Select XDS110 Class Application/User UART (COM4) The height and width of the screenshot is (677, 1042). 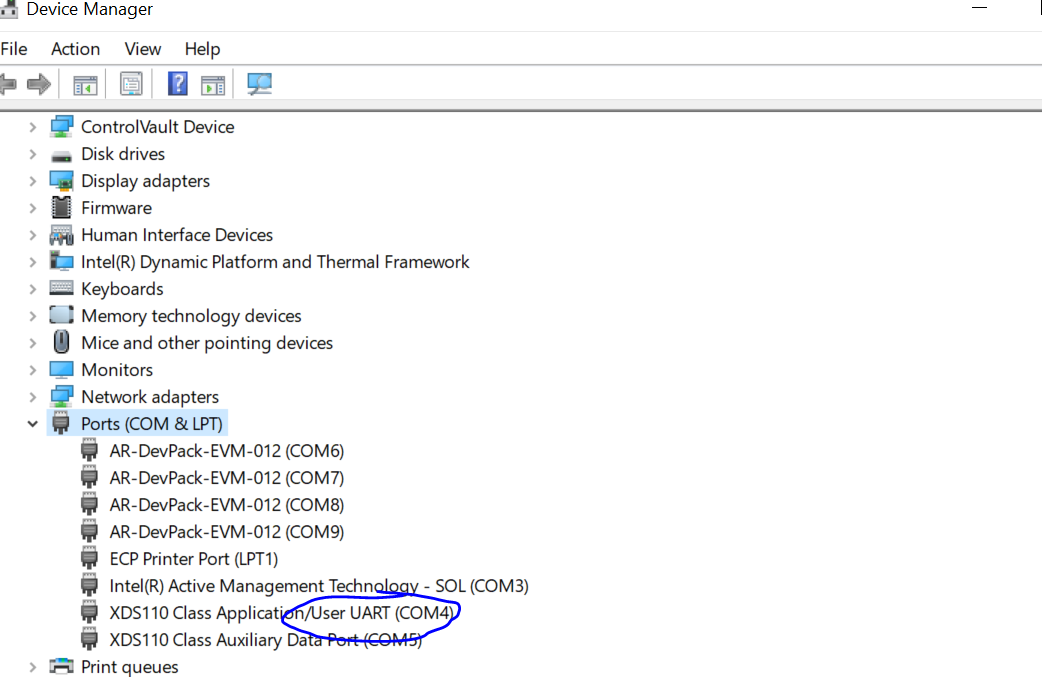284,613
